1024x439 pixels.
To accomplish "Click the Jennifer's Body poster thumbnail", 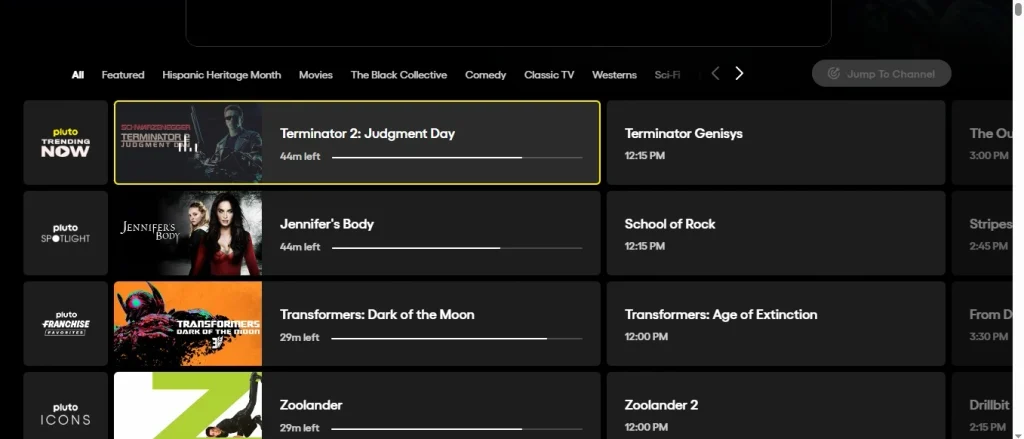I will tap(188, 233).
